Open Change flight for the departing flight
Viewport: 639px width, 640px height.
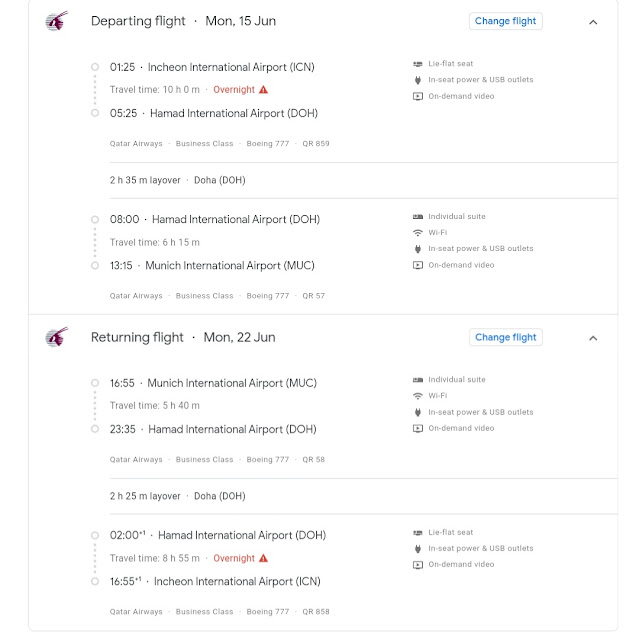[x=506, y=21]
